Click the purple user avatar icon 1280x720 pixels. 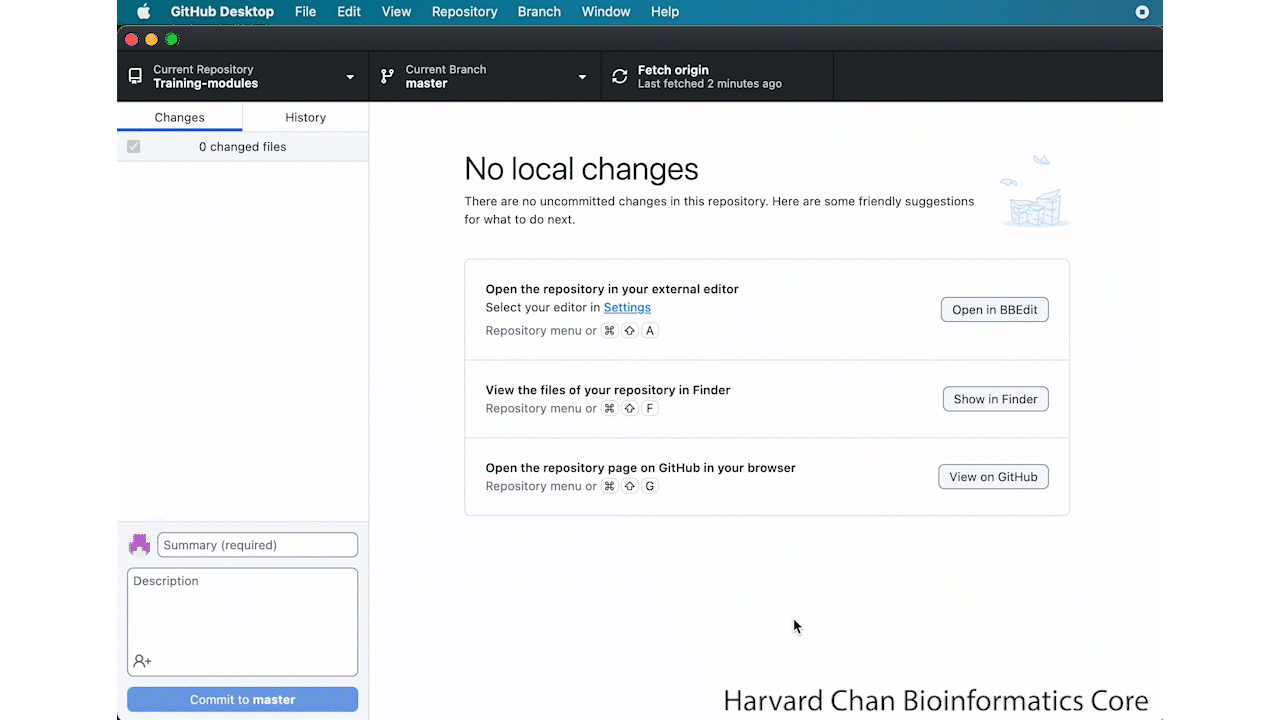(x=139, y=545)
